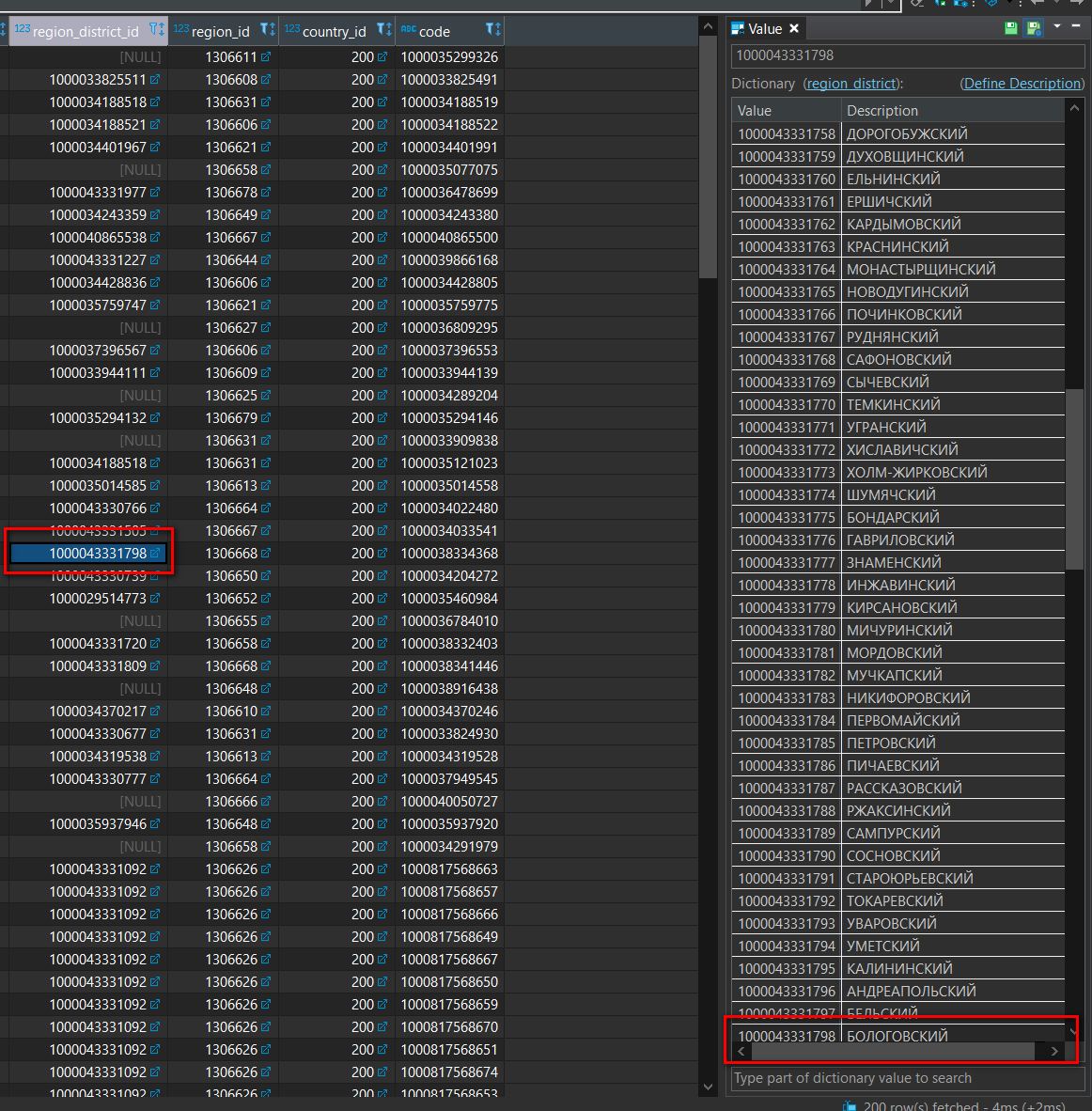
Task: Click scroll-down arrow of data grid scrollbar
Action: (x=708, y=1087)
